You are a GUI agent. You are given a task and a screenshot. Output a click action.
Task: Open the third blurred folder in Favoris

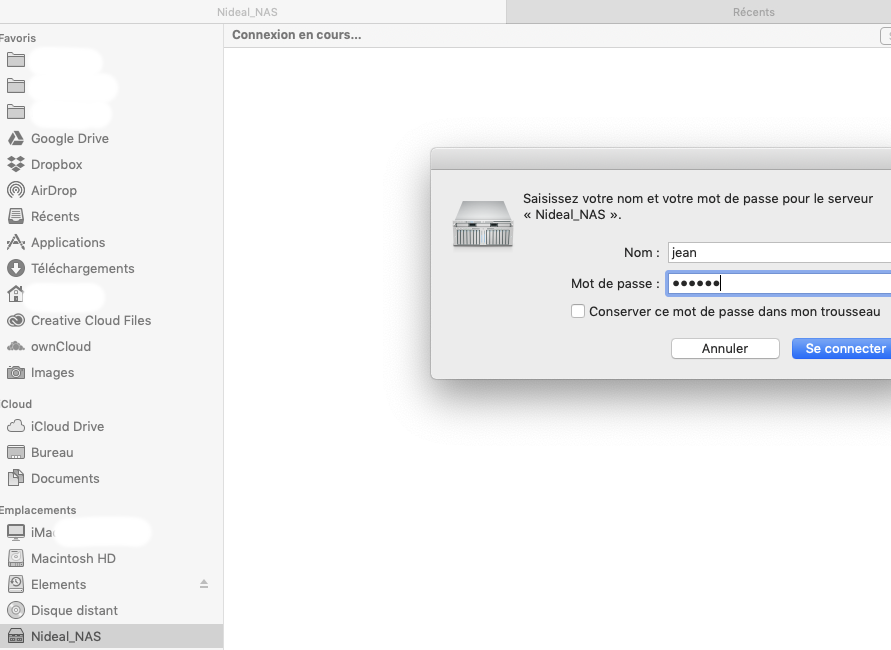coord(15,112)
